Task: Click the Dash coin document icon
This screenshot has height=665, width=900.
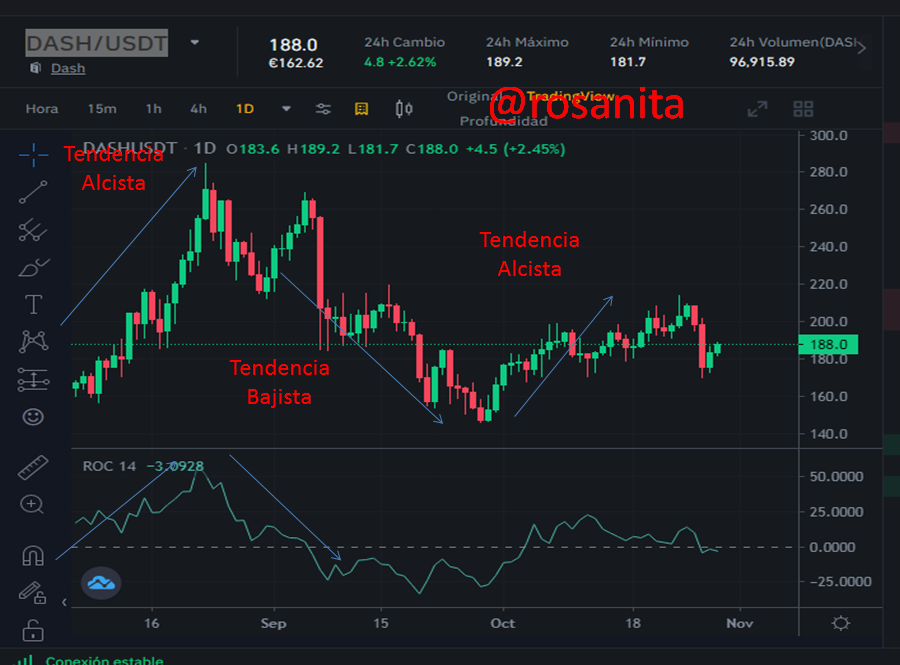Action: [36, 68]
